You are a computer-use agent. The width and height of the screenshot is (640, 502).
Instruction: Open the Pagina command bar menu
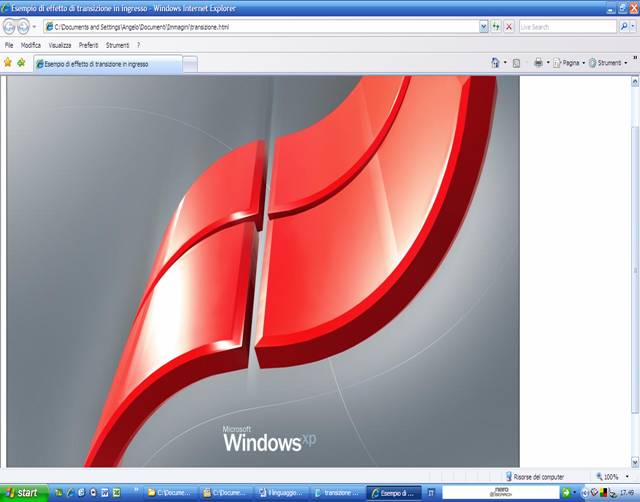click(569, 63)
